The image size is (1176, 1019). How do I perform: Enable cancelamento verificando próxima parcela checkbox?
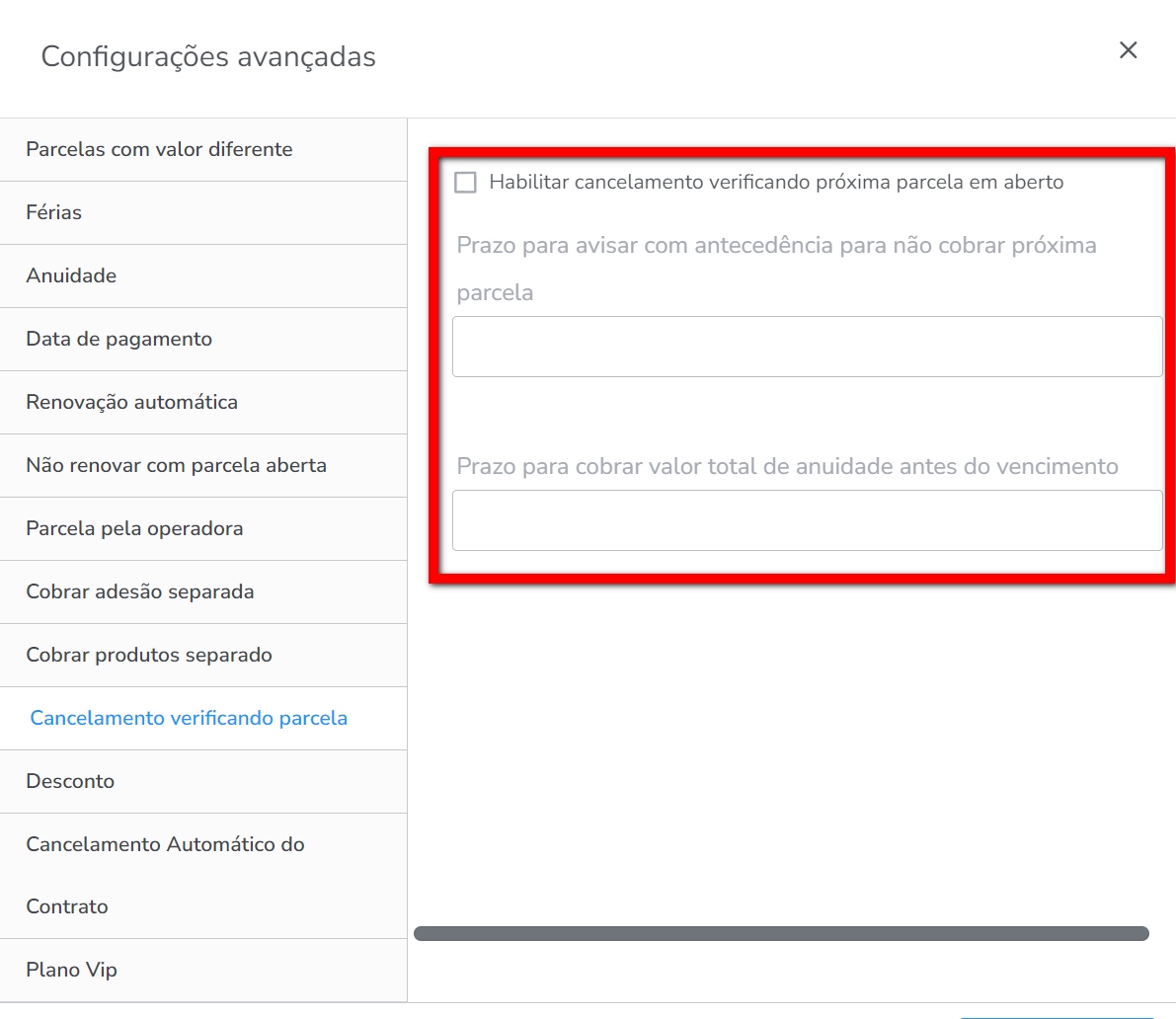[x=465, y=183]
